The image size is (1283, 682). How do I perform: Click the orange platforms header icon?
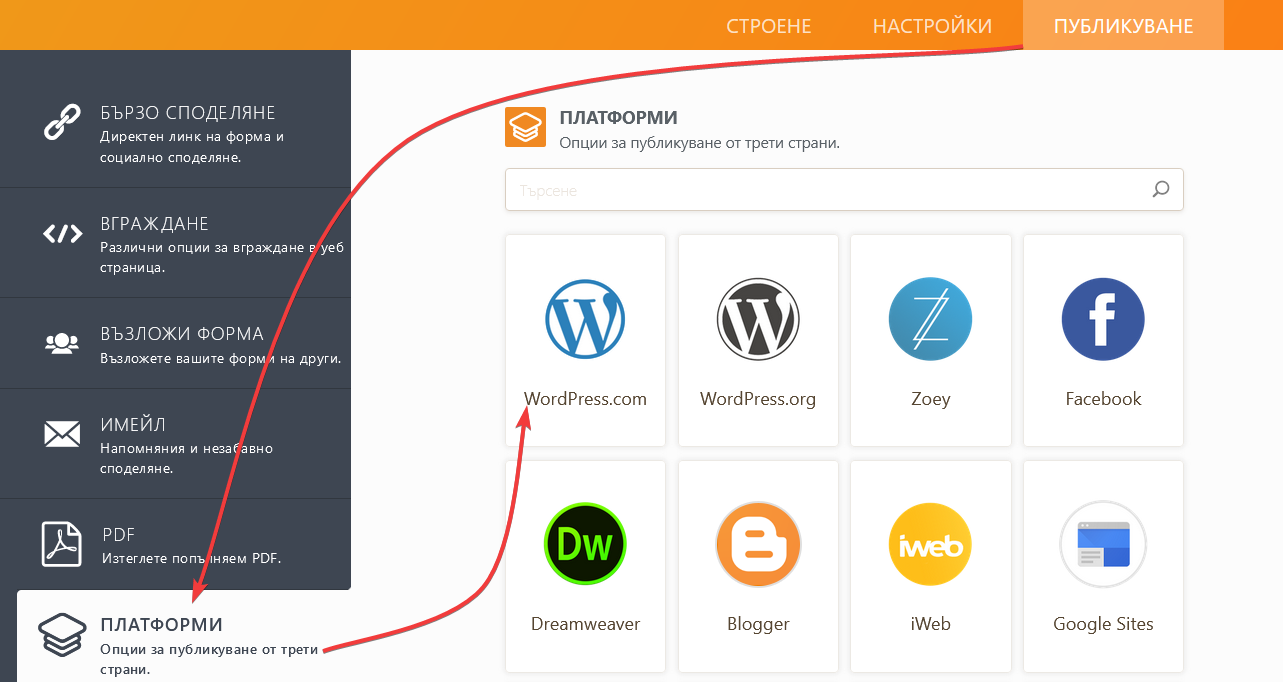coord(525,127)
